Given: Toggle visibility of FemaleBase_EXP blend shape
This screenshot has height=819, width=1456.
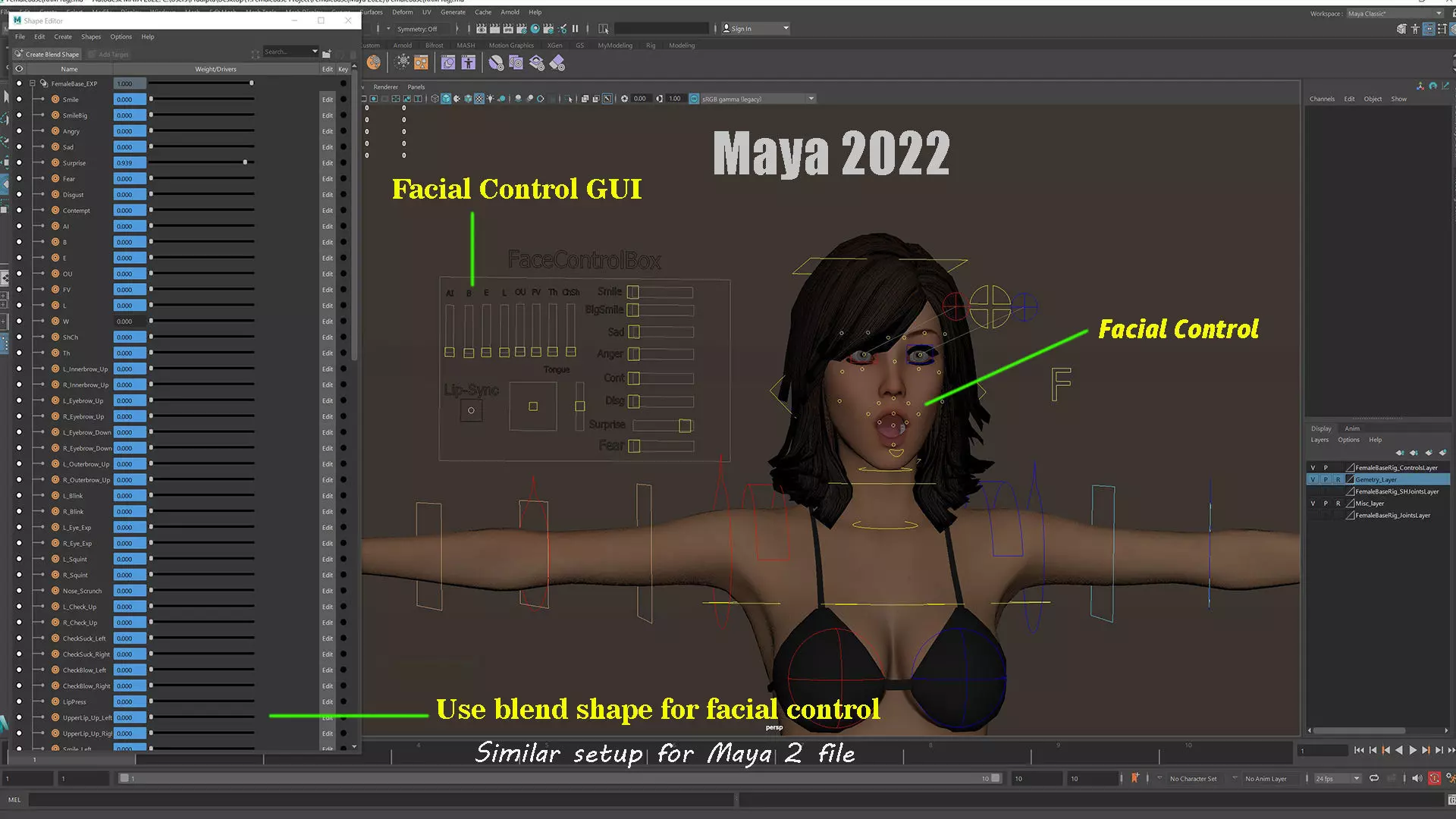Looking at the screenshot, I should 19,83.
